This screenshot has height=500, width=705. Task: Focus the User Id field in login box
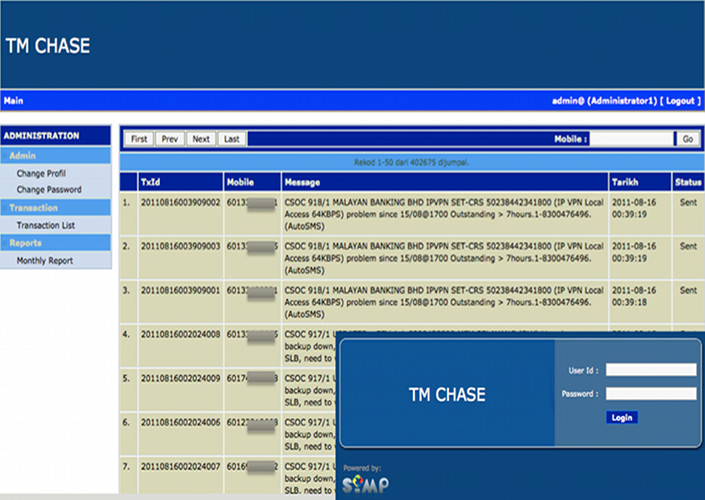(651, 370)
